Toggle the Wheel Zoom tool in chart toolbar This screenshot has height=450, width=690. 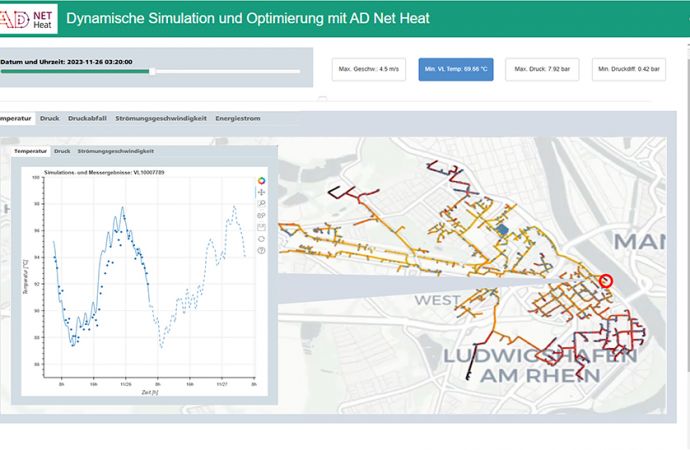(x=261, y=216)
